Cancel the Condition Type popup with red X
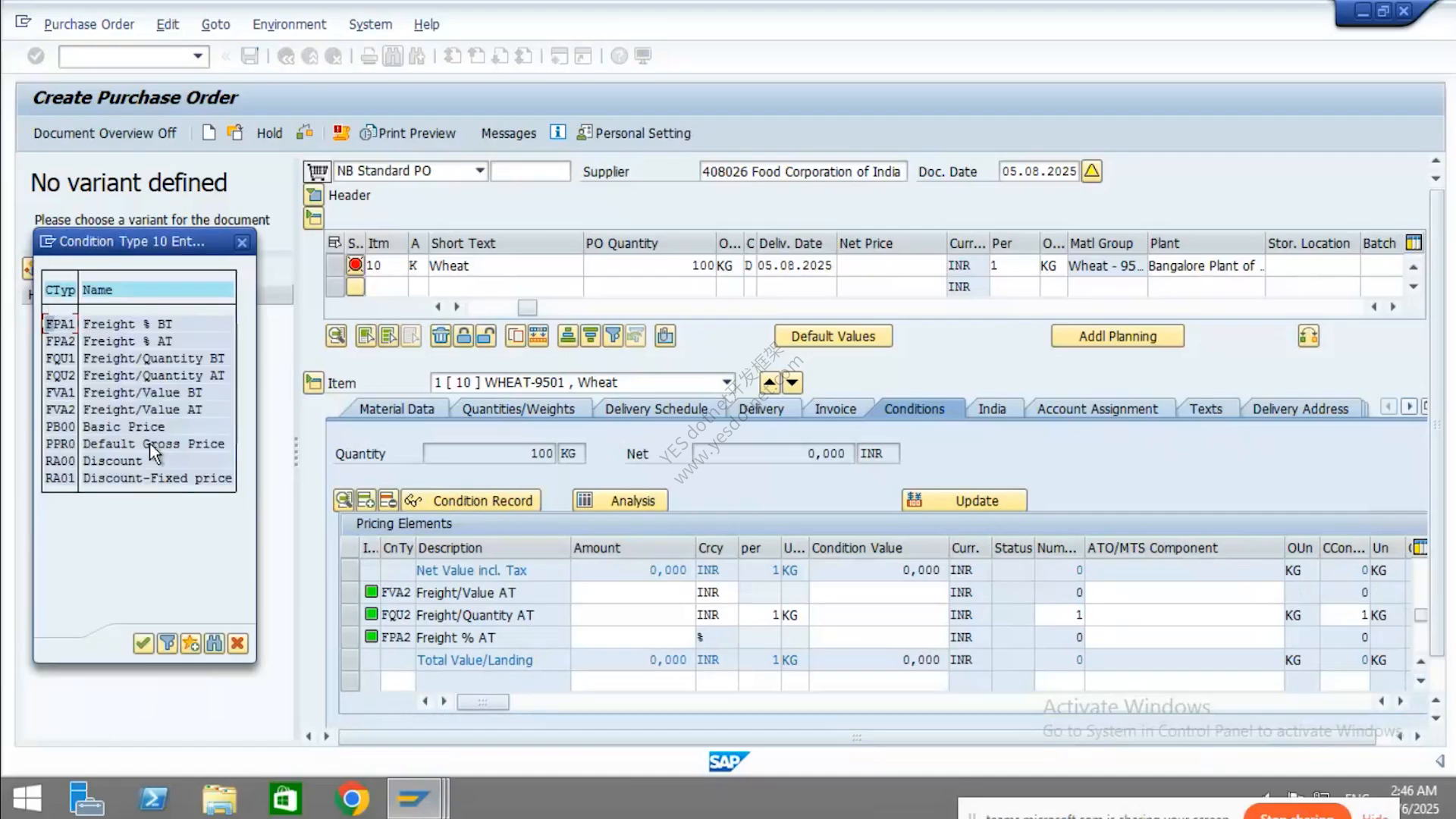 pos(237,644)
